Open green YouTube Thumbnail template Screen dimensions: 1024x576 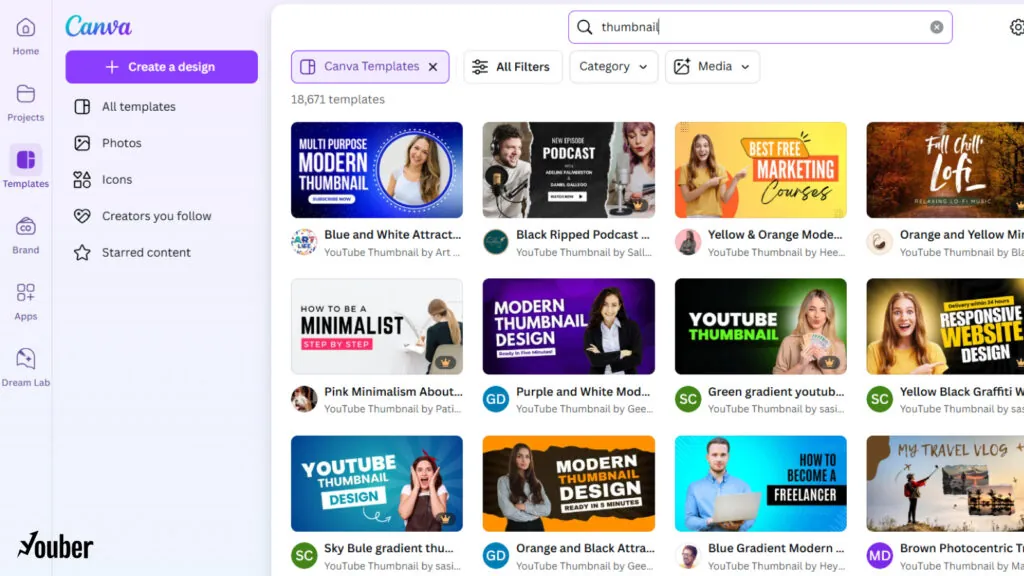point(761,327)
